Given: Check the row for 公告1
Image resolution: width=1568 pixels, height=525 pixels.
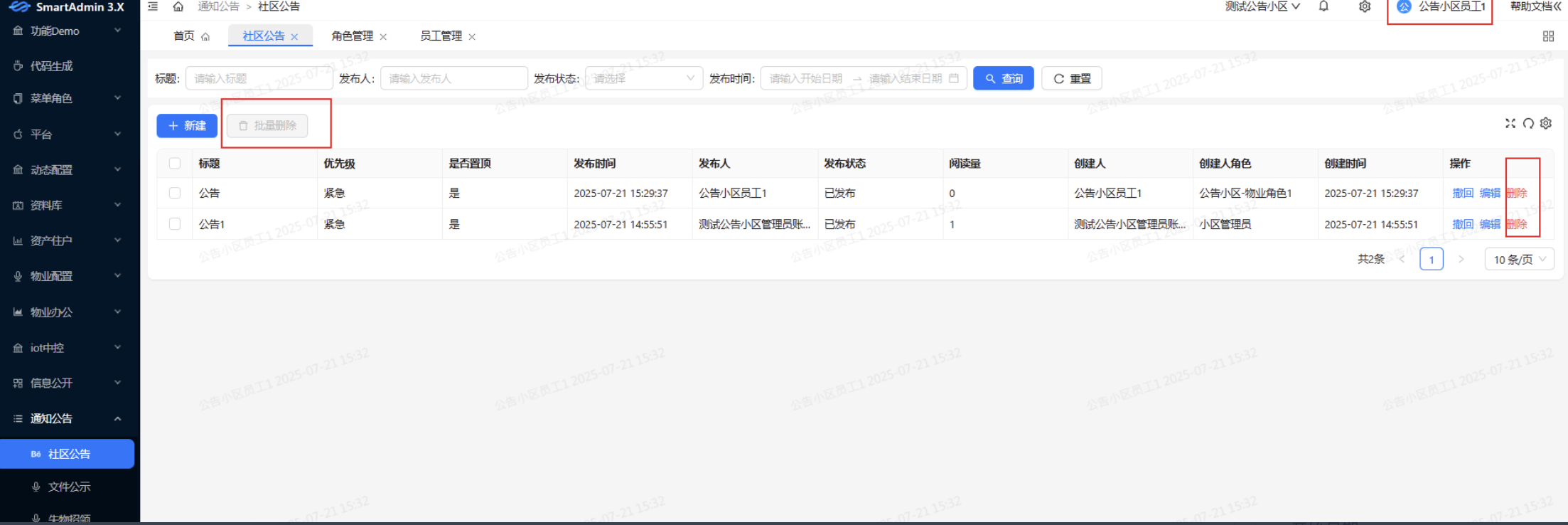Looking at the screenshot, I should tap(175, 224).
